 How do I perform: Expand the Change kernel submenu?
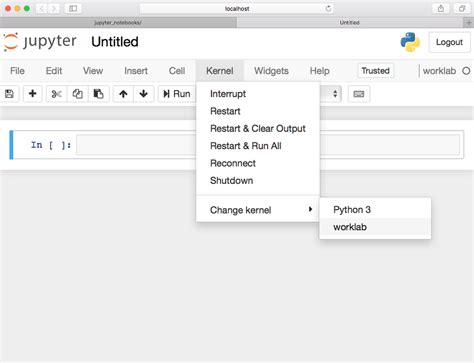[258, 210]
